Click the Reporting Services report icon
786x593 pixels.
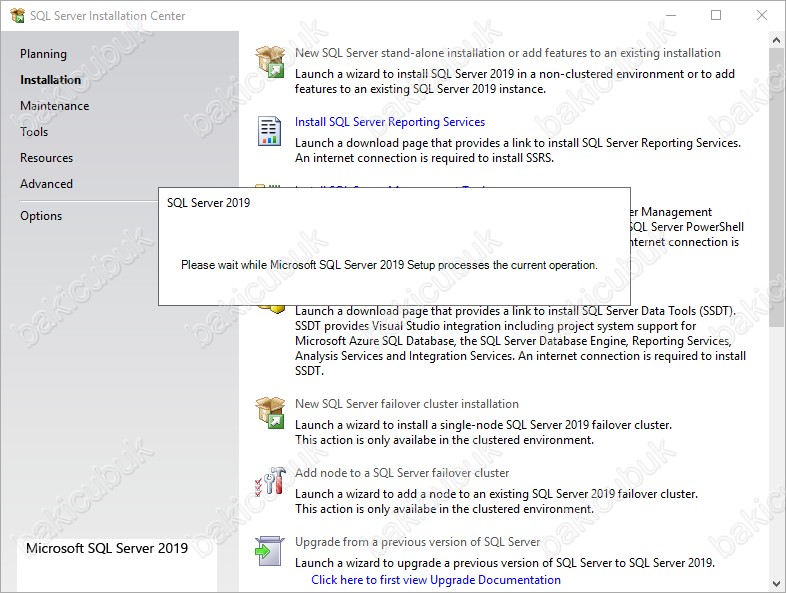(270, 131)
